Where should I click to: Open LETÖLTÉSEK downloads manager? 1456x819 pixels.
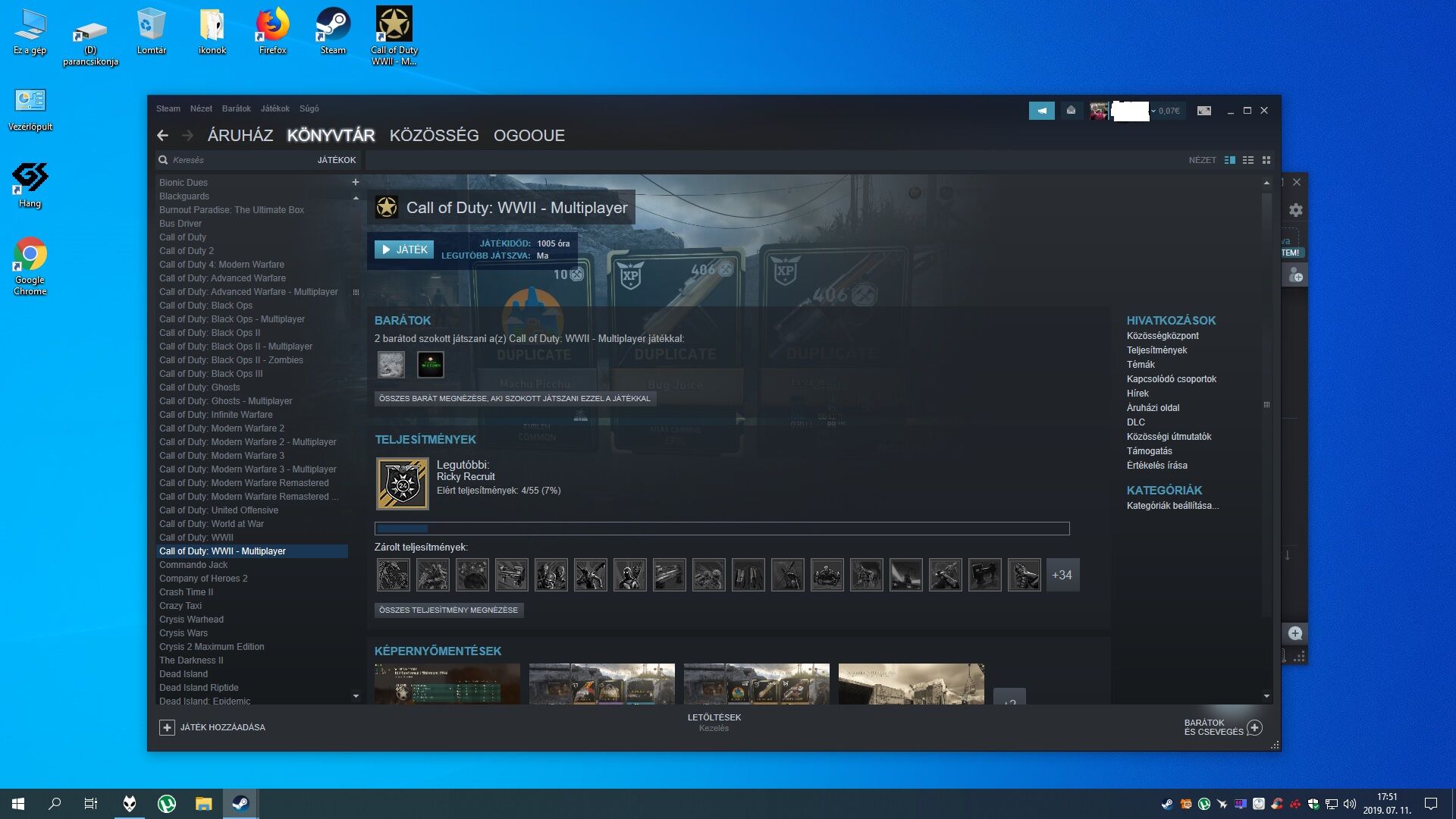point(714,717)
